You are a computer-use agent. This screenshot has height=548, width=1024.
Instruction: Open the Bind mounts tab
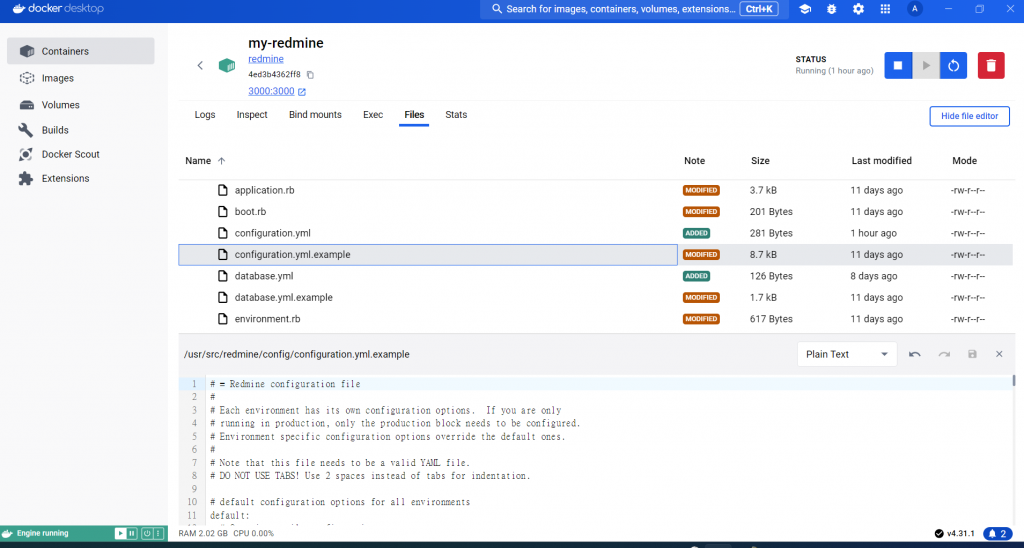point(315,114)
